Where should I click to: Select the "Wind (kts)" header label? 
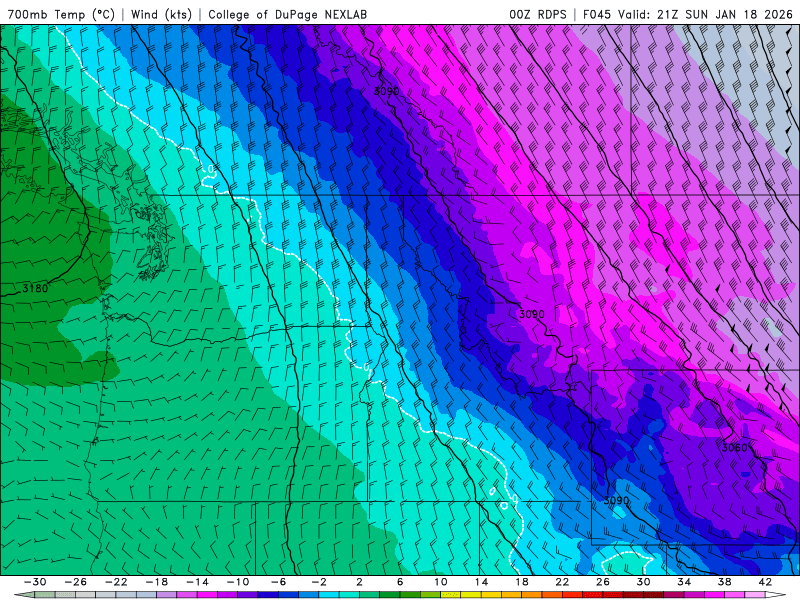click(x=161, y=14)
